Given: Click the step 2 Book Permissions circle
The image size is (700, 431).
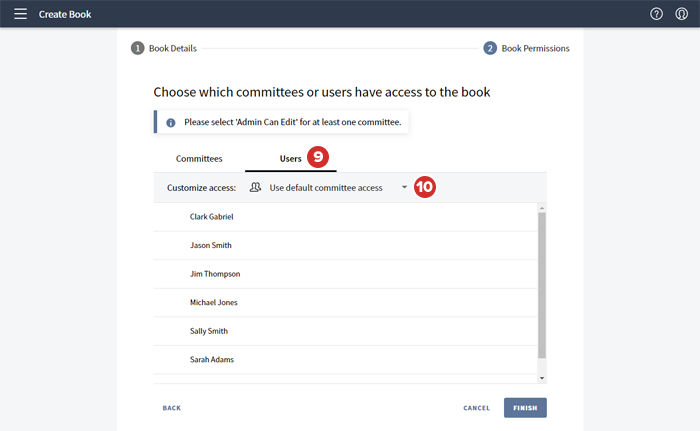Looking at the screenshot, I should coord(490,48).
